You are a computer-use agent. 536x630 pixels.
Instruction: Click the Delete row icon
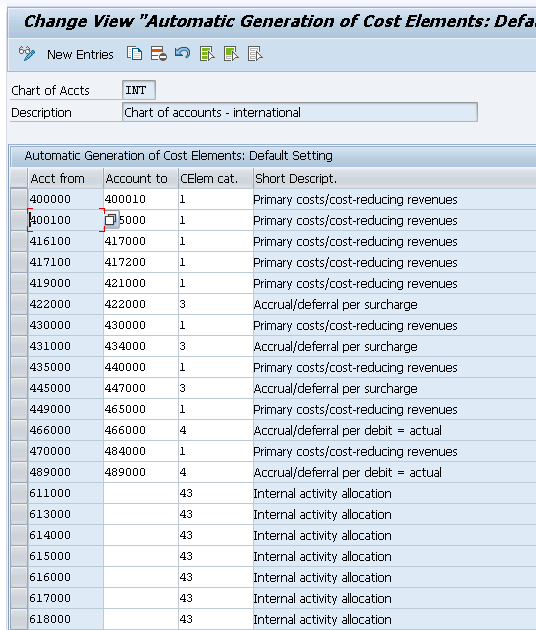159,53
